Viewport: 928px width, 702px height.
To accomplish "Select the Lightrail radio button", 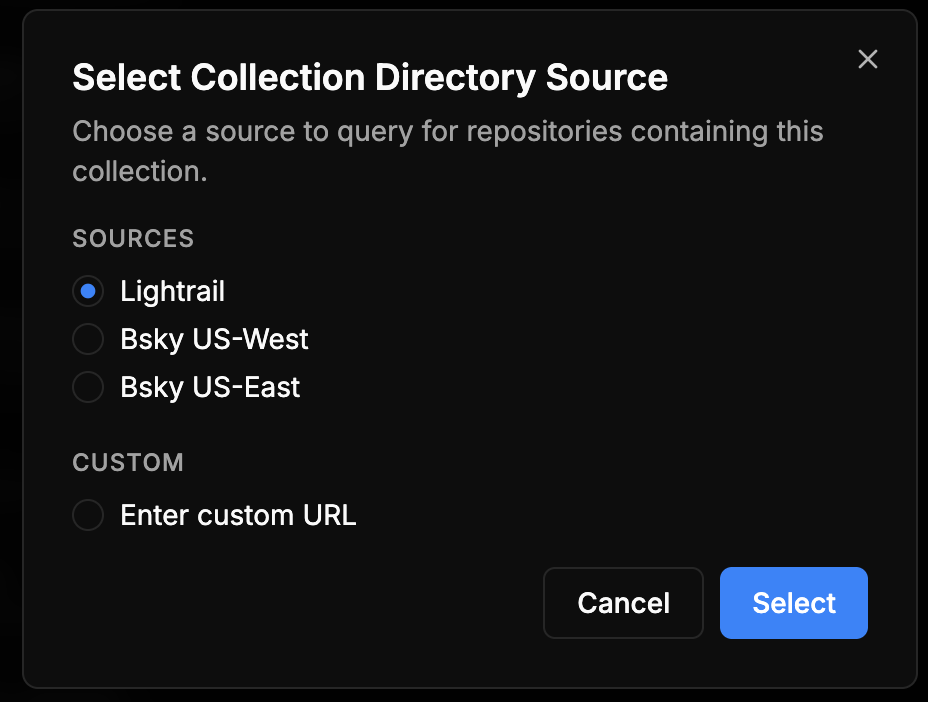I will coord(88,291).
